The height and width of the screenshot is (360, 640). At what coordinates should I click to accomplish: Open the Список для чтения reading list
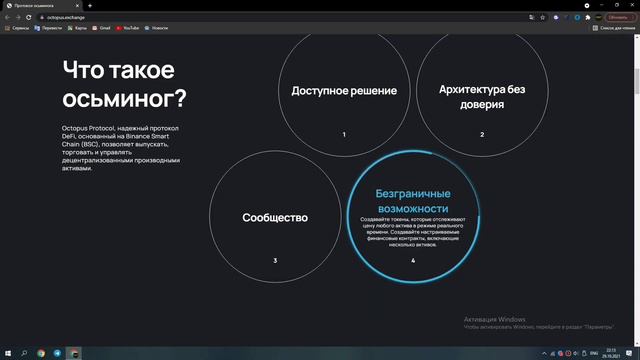tap(614, 28)
